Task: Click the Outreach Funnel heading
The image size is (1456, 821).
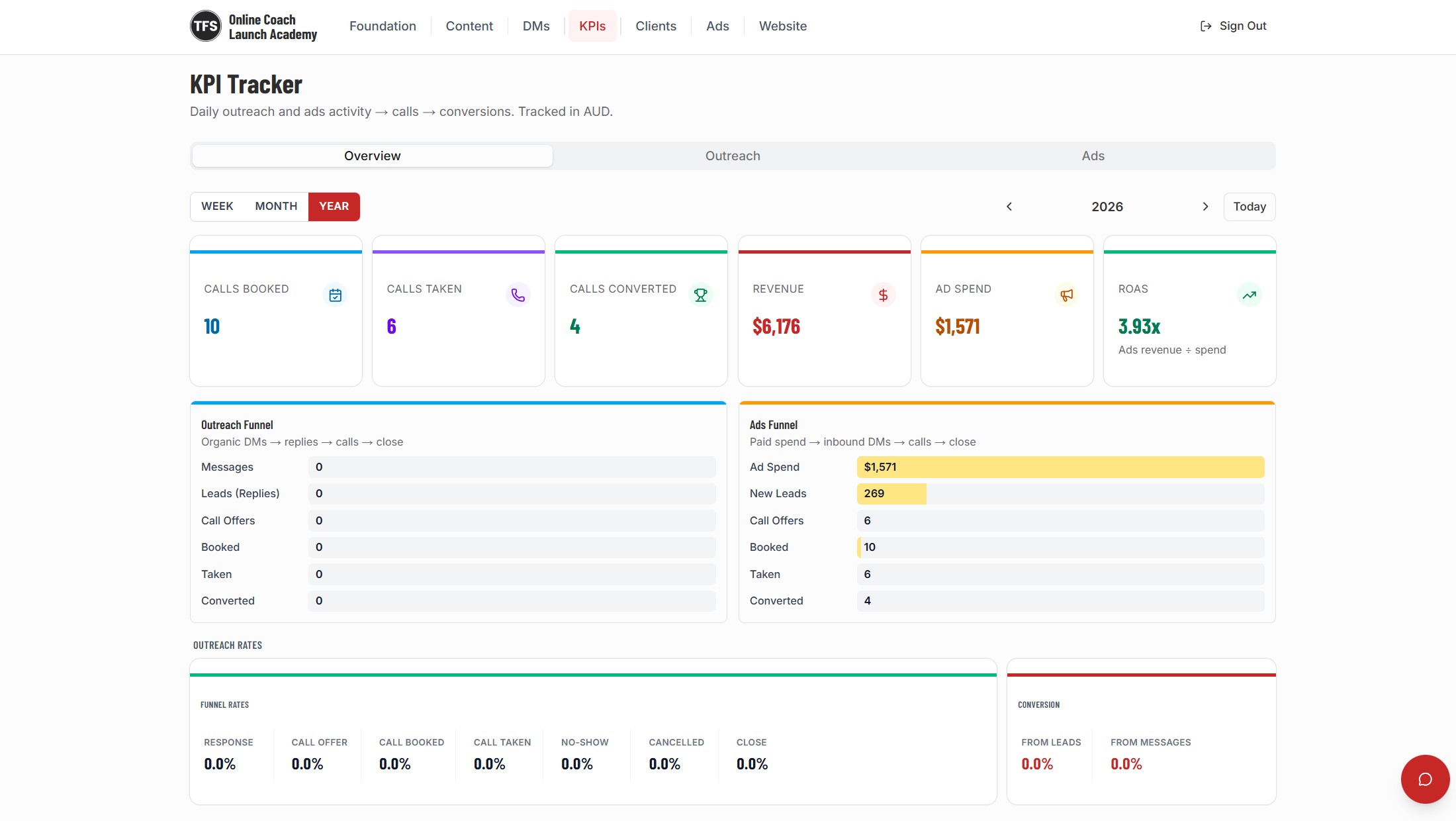Action: pos(237,425)
